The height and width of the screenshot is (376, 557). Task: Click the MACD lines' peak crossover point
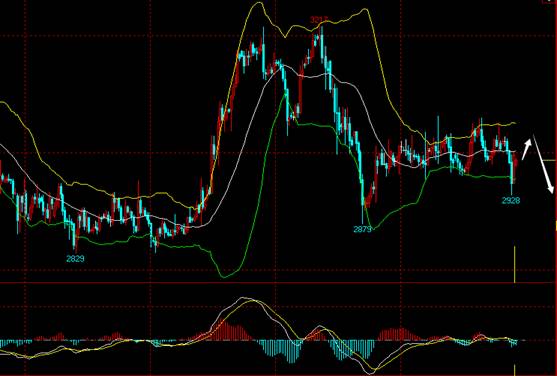(252, 301)
